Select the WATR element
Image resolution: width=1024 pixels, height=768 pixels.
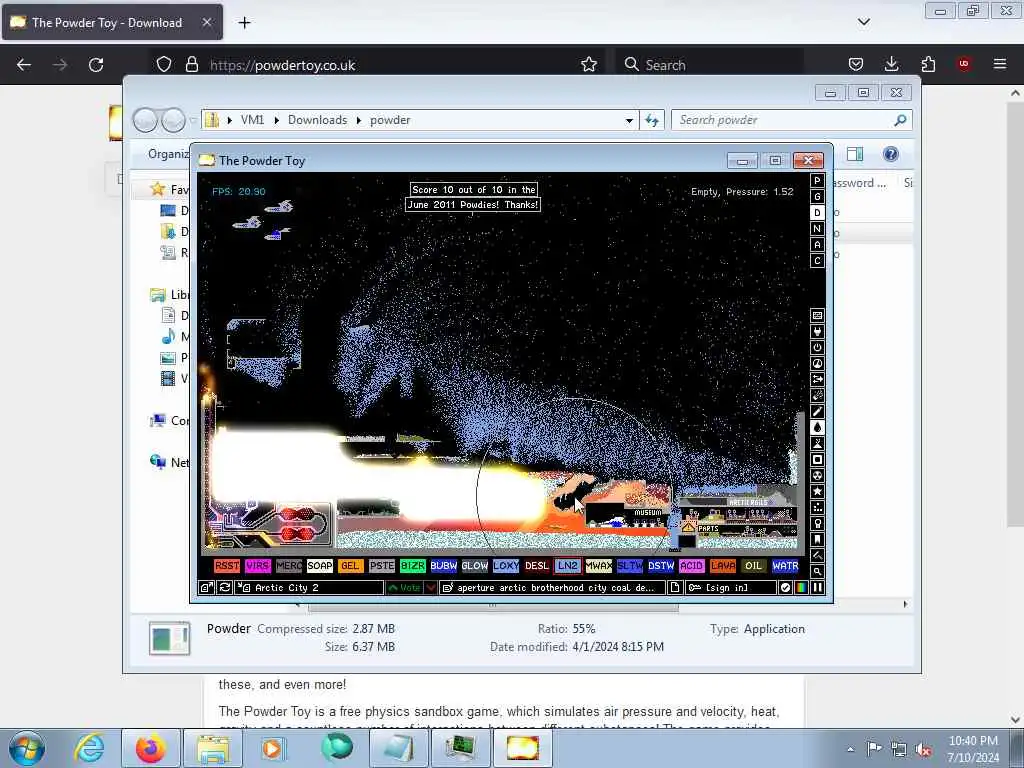tap(785, 566)
